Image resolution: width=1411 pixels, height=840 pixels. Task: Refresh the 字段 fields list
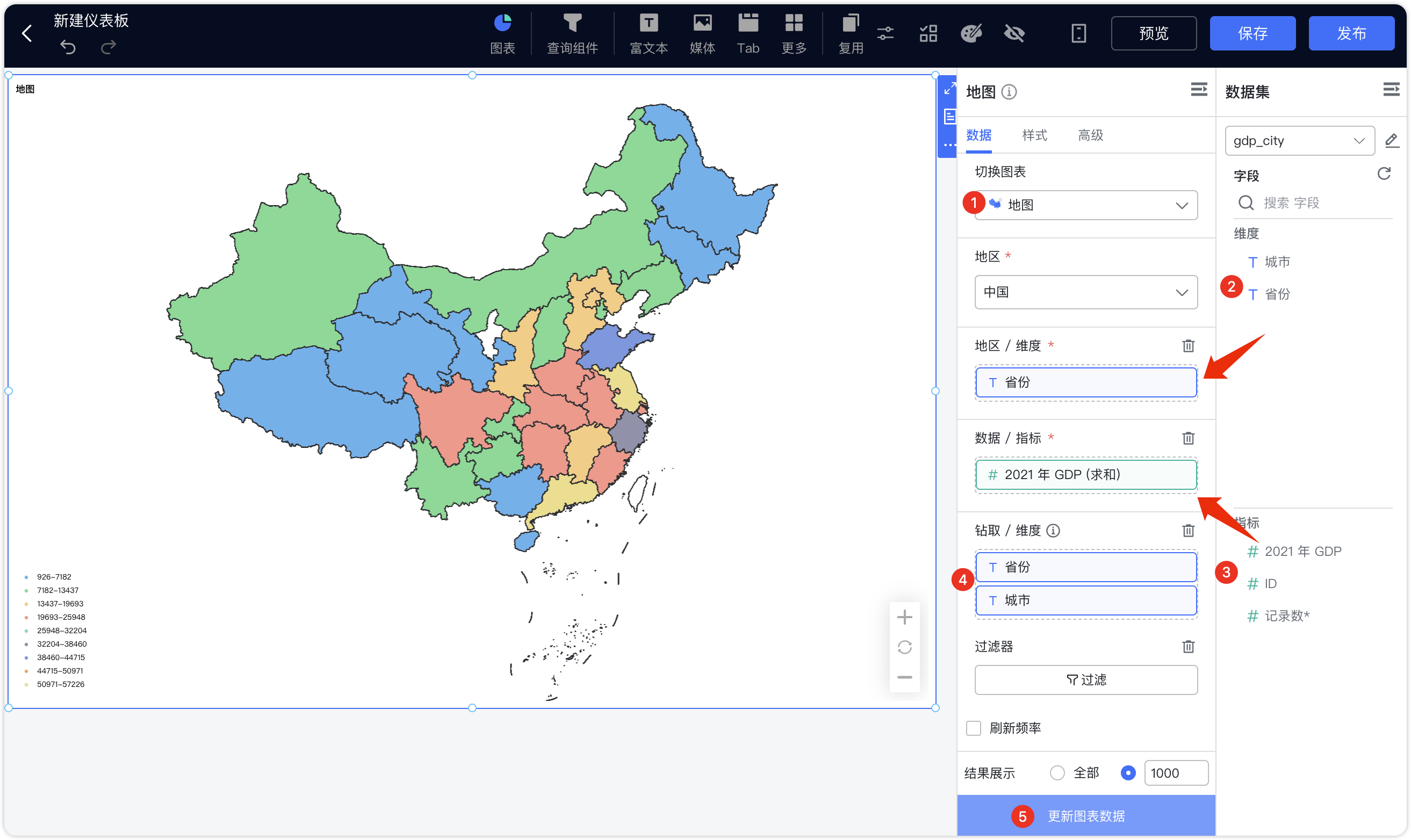coord(1384,173)
